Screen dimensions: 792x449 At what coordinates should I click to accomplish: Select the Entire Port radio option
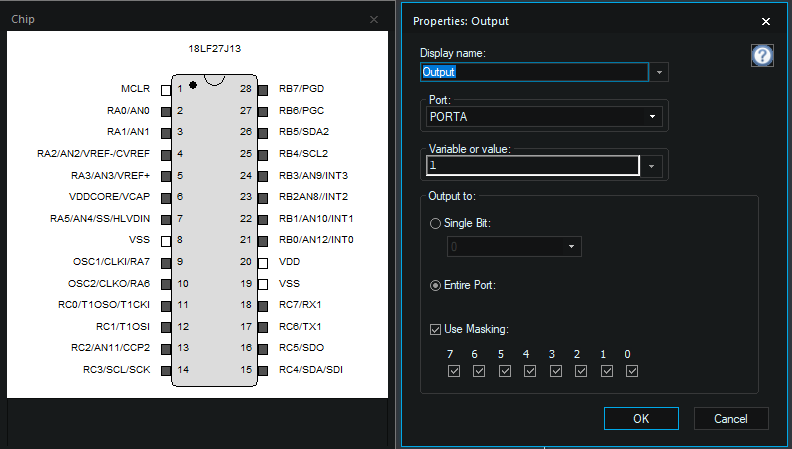pos(435,285)
